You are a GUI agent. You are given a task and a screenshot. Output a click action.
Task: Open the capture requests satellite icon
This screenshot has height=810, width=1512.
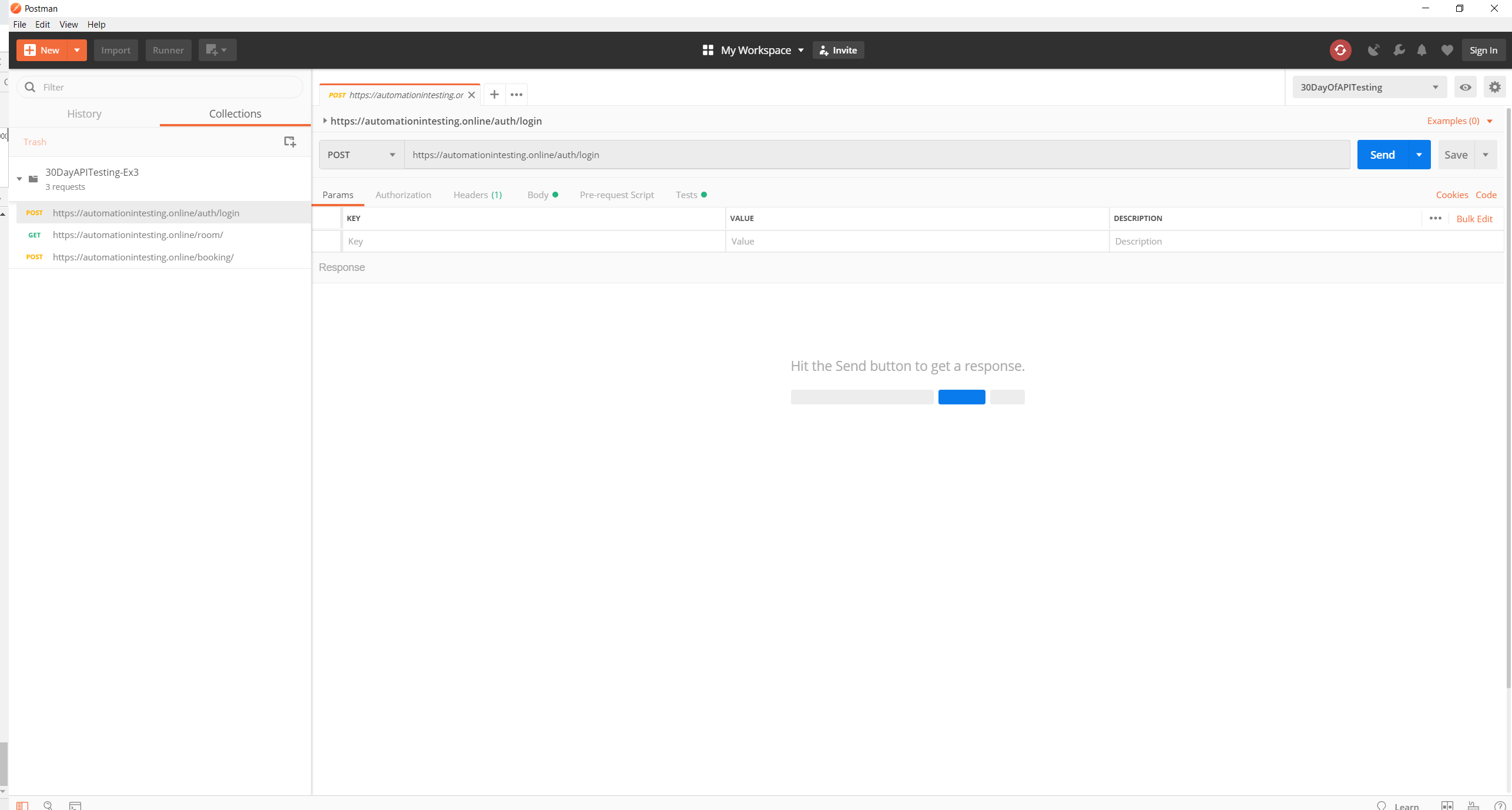coord(1373,50)
